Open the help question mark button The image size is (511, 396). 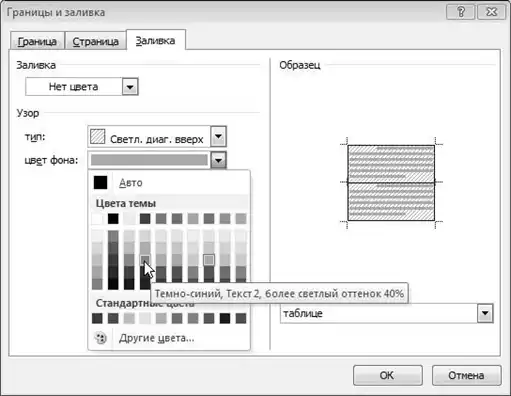tap(461, 12)
